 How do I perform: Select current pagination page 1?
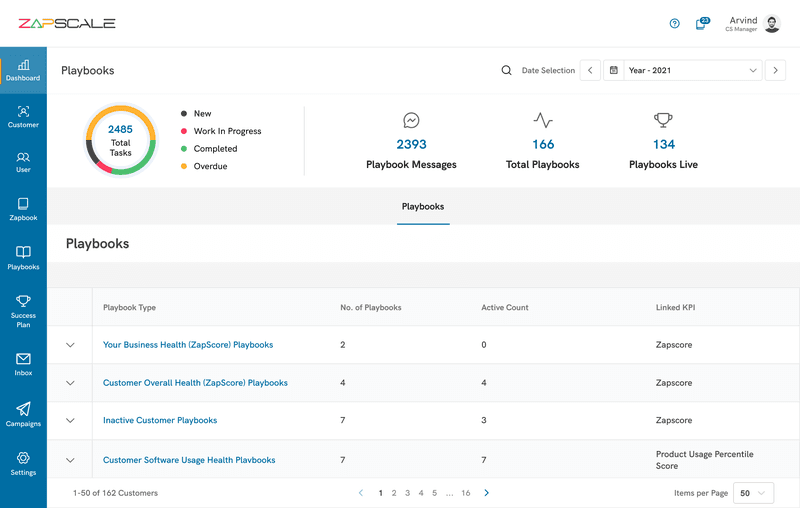pyautogui.click(x=381, y=493)
